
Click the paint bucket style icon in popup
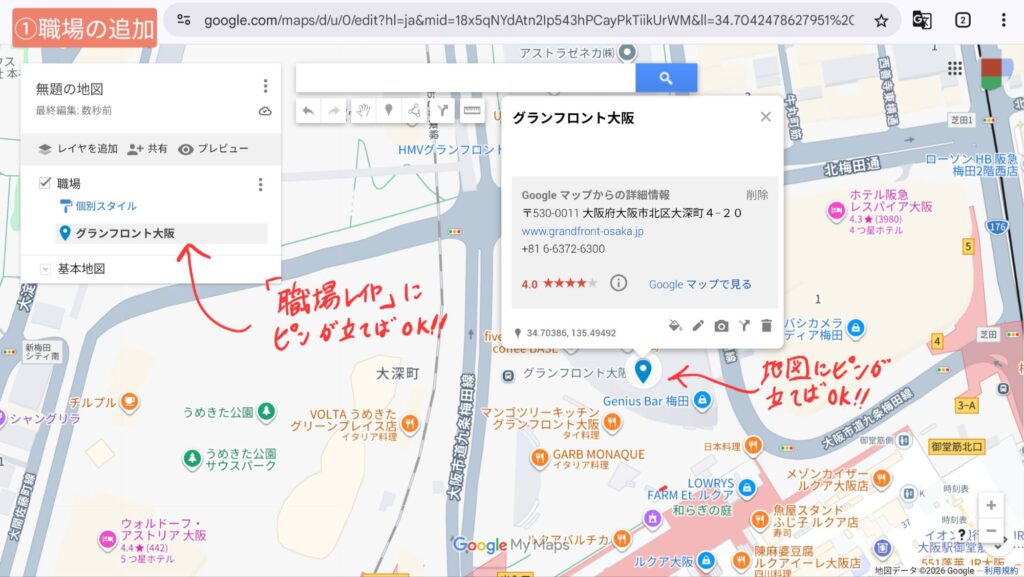(x=675, y=325)
